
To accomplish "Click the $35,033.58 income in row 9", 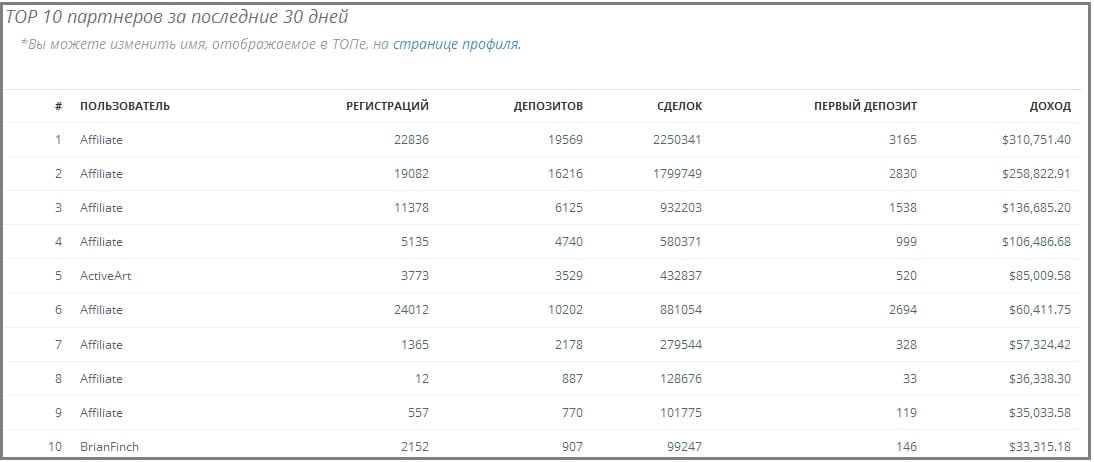I will 1040,412.
